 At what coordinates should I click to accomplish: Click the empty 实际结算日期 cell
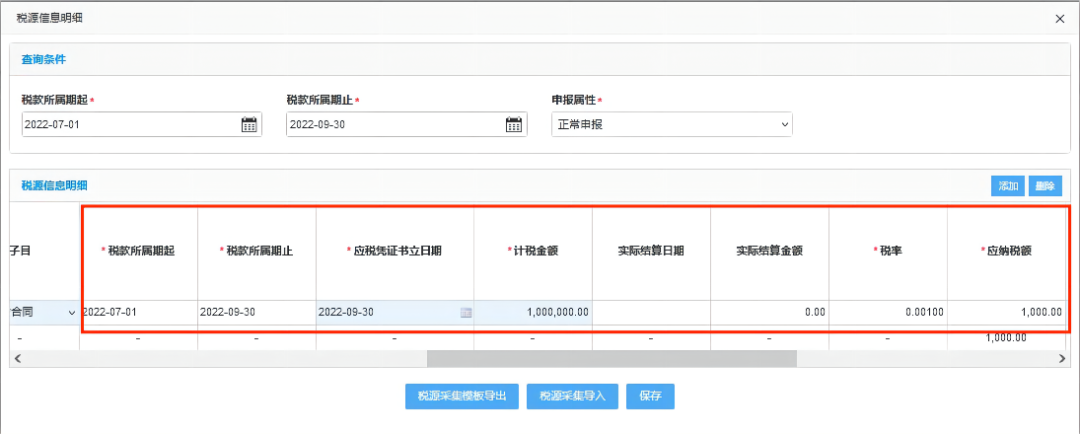[652, 312]
